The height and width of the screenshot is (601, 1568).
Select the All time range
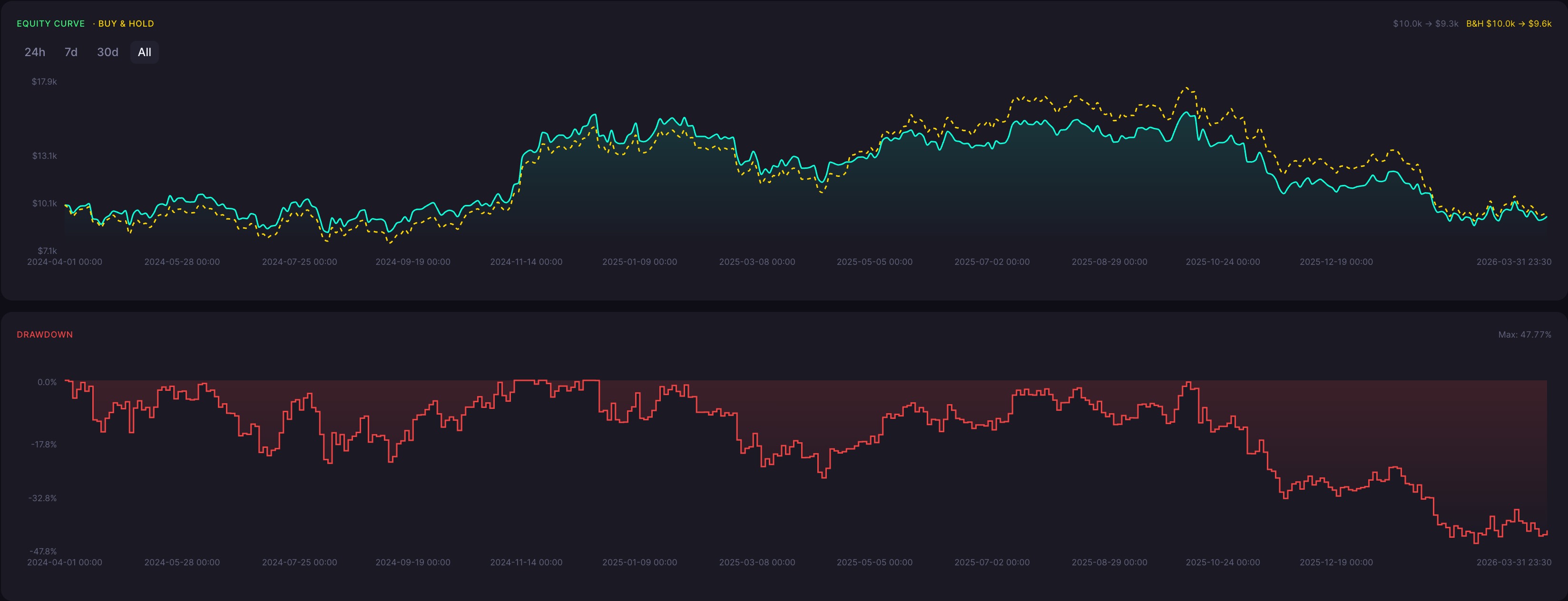(144, 52)
